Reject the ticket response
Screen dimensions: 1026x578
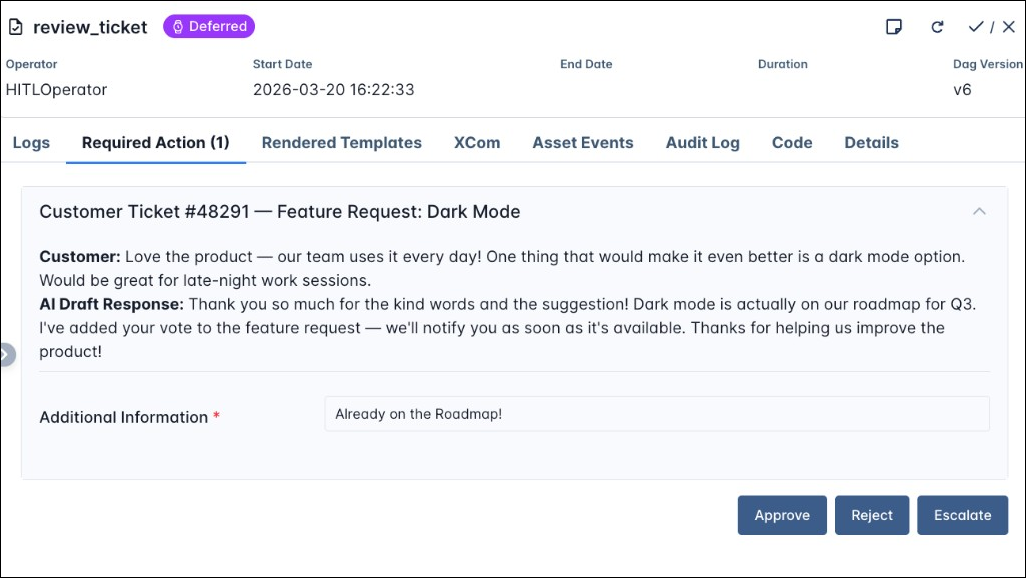click(x=871, y=515)
